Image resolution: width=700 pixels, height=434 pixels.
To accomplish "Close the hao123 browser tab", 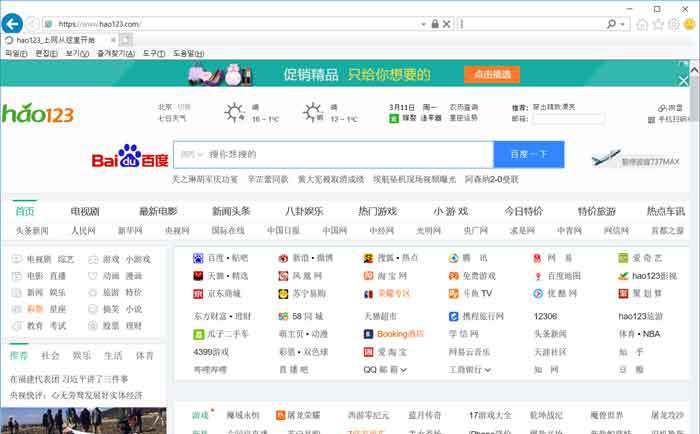I will tap(113, 40).
